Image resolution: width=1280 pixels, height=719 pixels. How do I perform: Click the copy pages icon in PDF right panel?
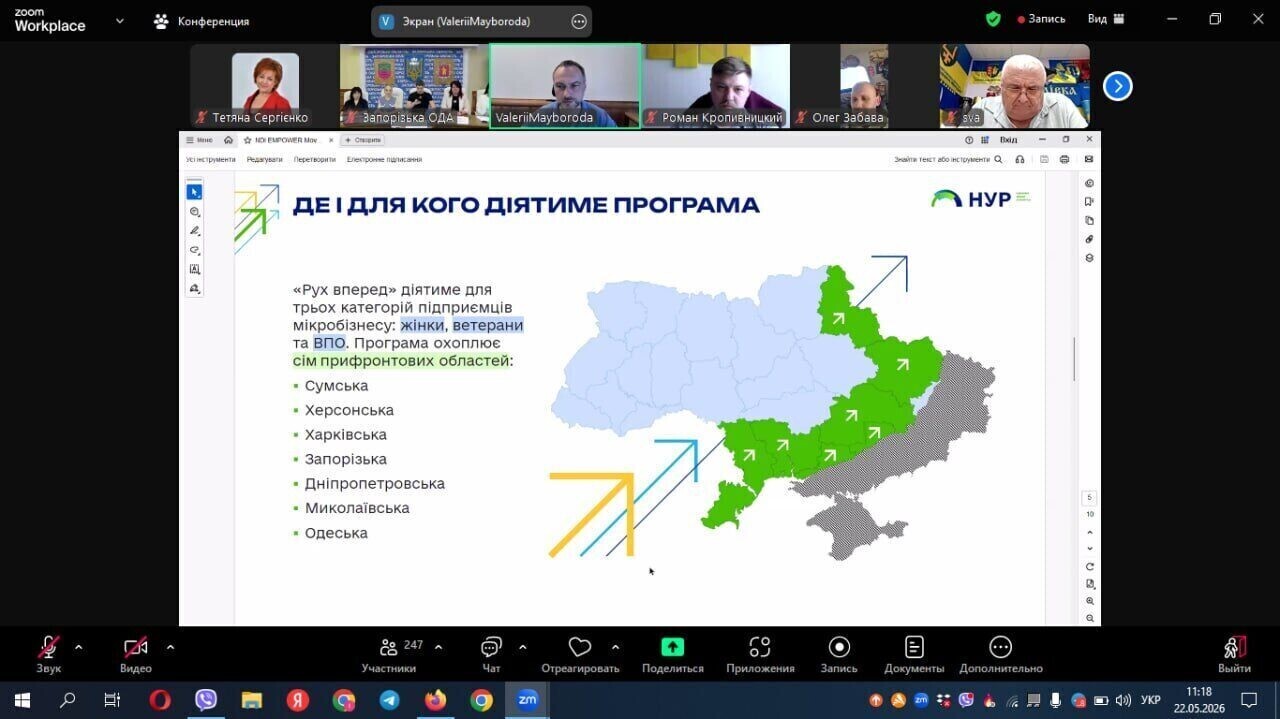1089,221
